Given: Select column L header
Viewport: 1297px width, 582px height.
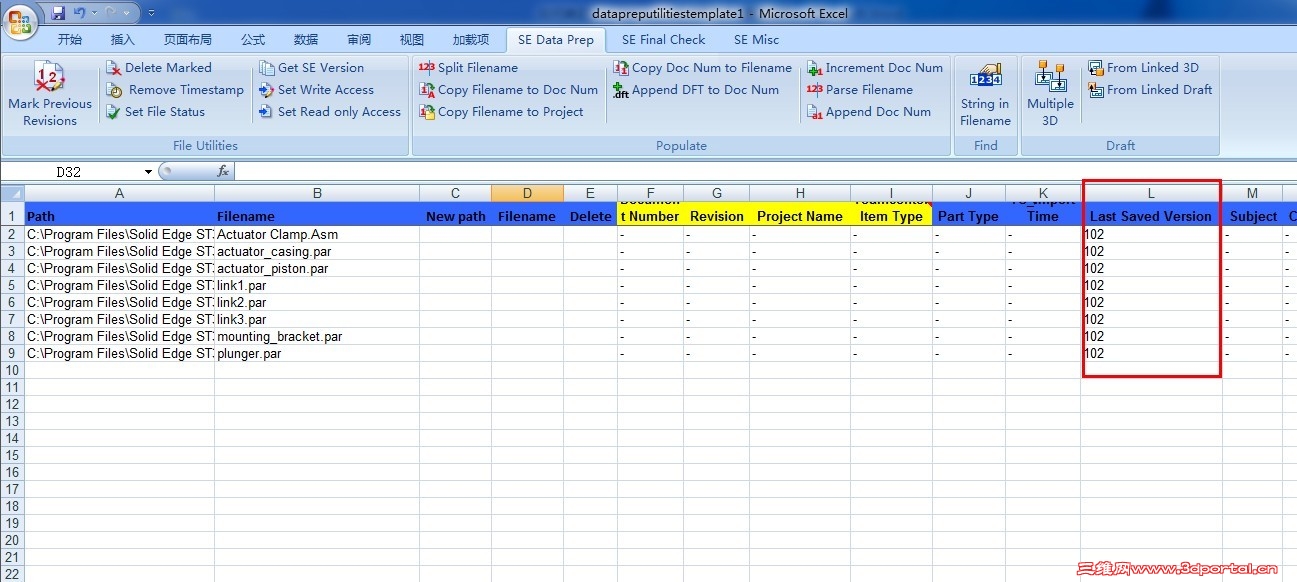Looking at the screenshot, I should (1152, 193).
